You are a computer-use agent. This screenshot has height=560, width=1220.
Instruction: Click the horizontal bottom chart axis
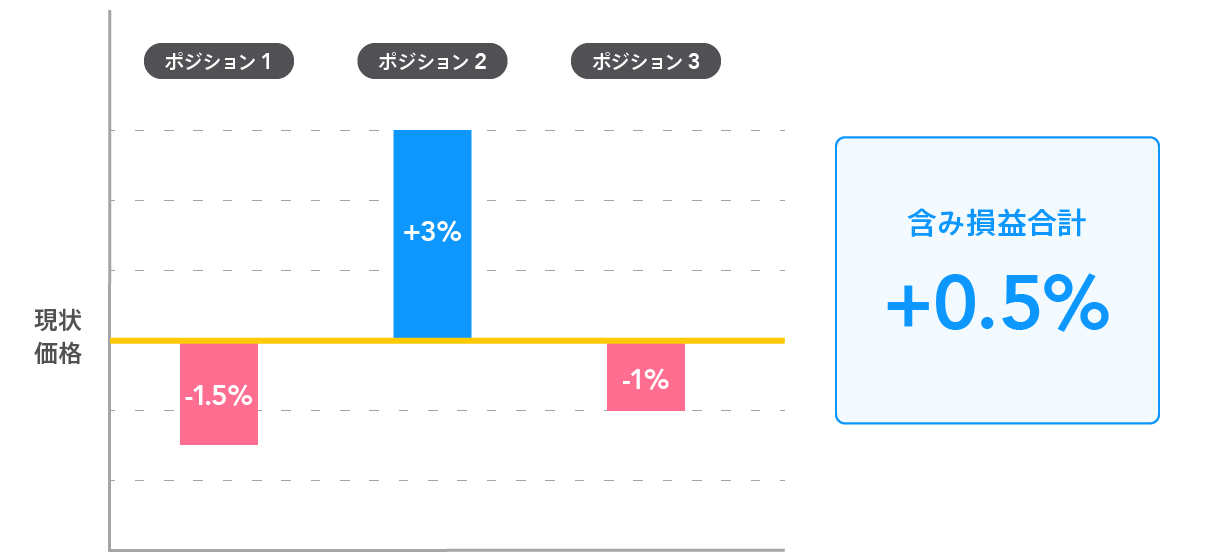447,549
